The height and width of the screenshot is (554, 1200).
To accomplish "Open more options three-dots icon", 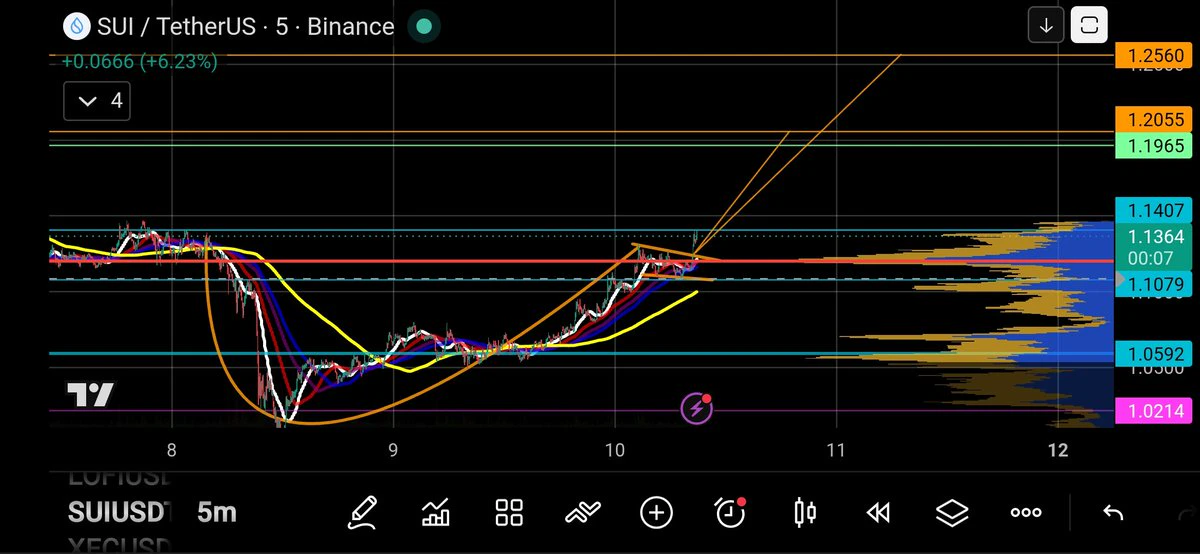I will point(1026,513).
